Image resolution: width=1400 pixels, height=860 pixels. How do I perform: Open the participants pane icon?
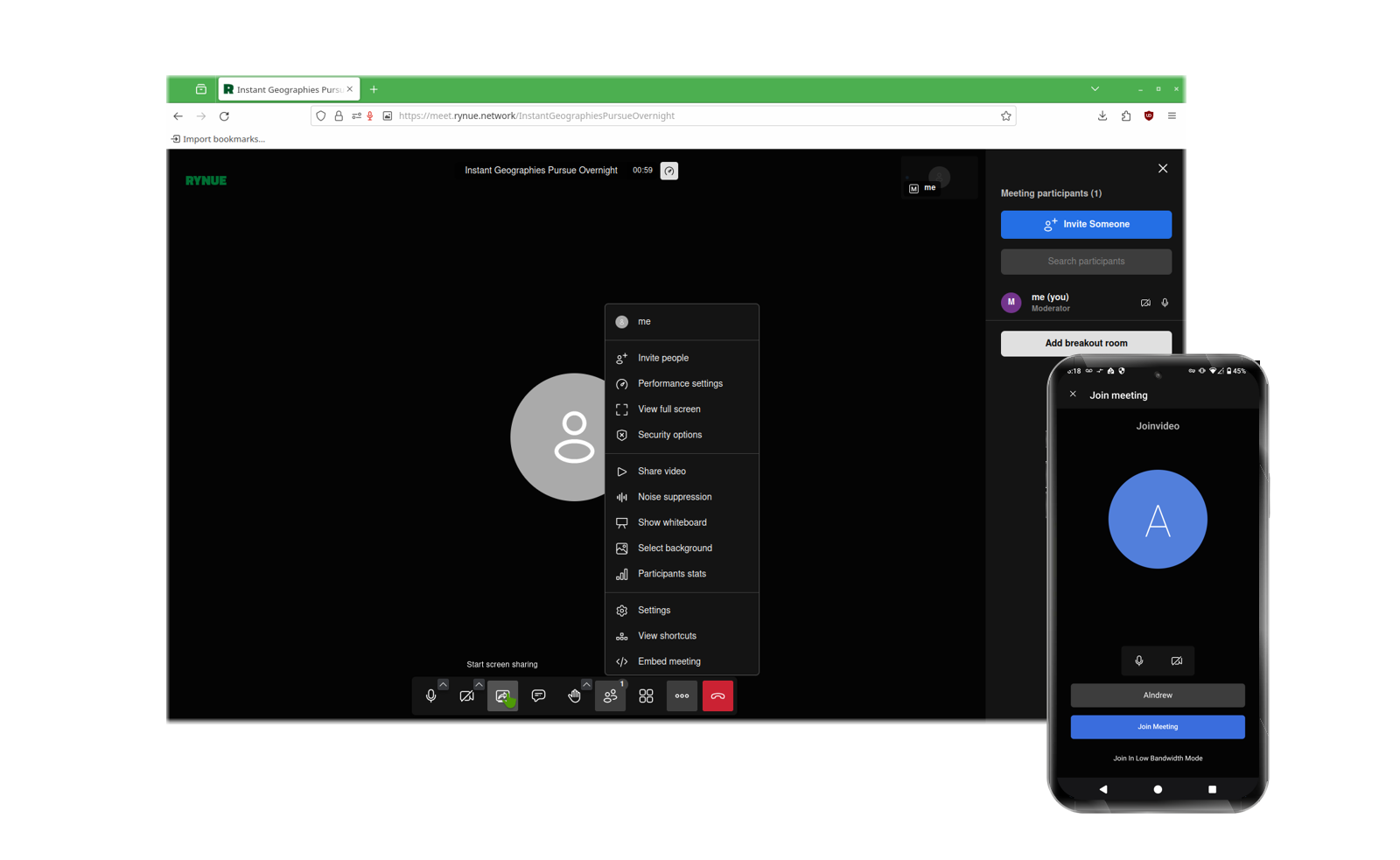click(x=610, y=696)
